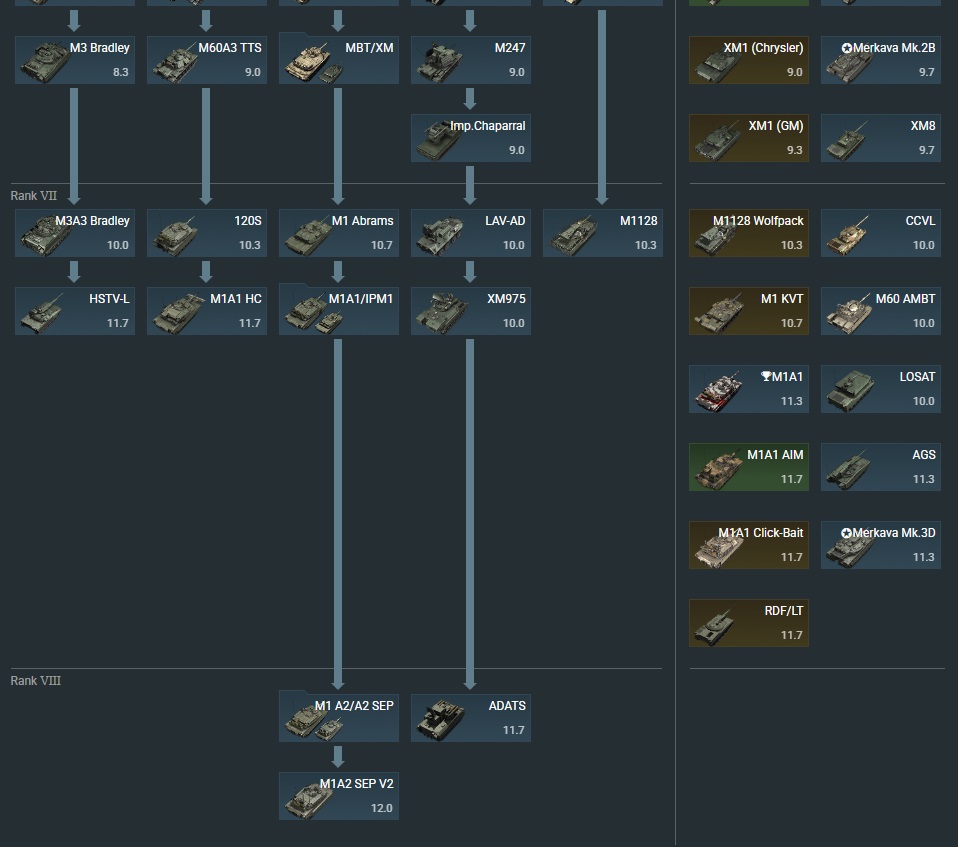Select the M1 Abrams card

coord(338,232)
